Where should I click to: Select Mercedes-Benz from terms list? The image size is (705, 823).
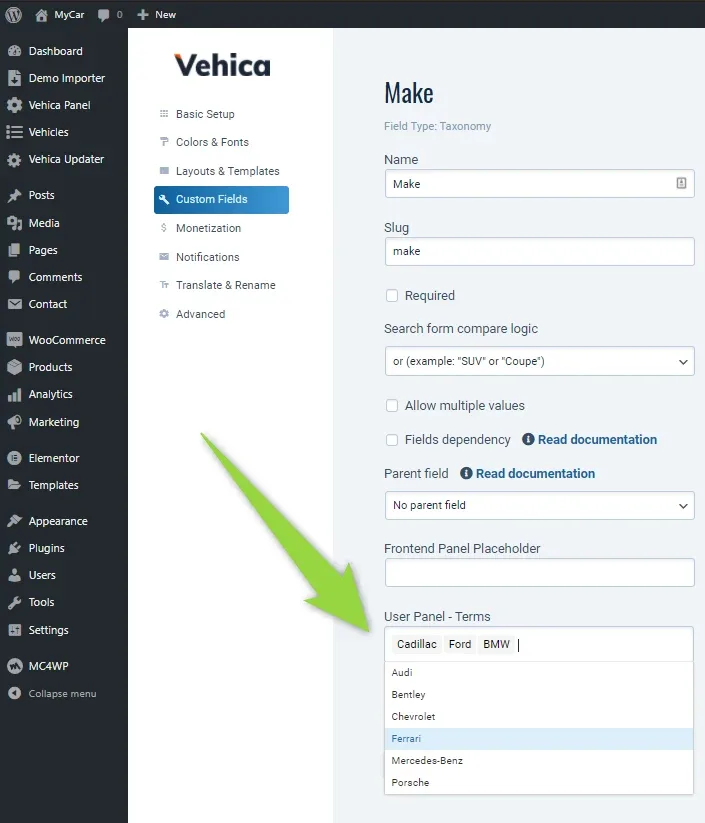pyautogui.click(x=539, y=761)
